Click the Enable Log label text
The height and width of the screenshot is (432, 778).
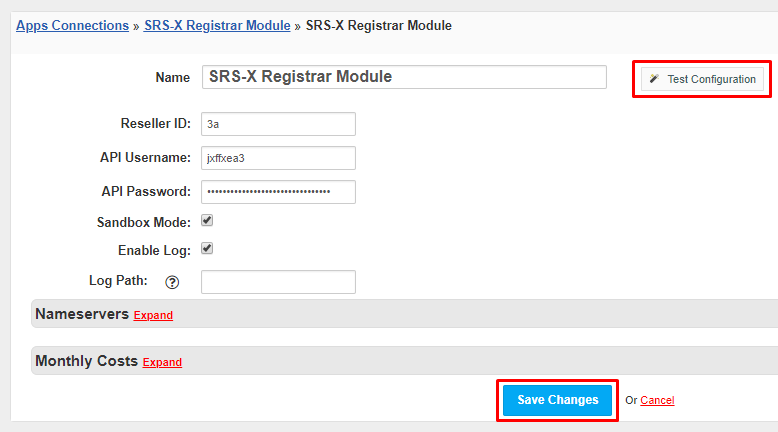tap(154, 250)
